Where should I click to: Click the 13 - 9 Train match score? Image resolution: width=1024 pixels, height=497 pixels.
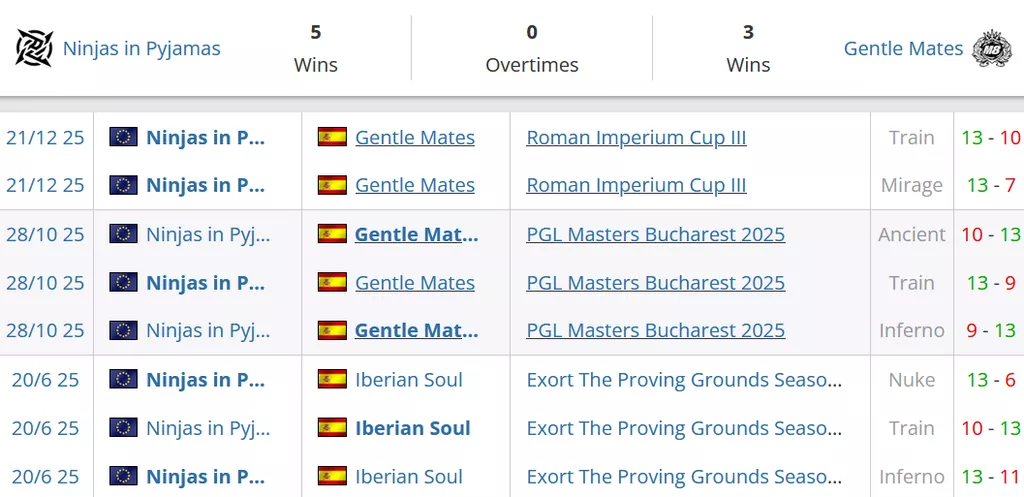tap(990, 282)
